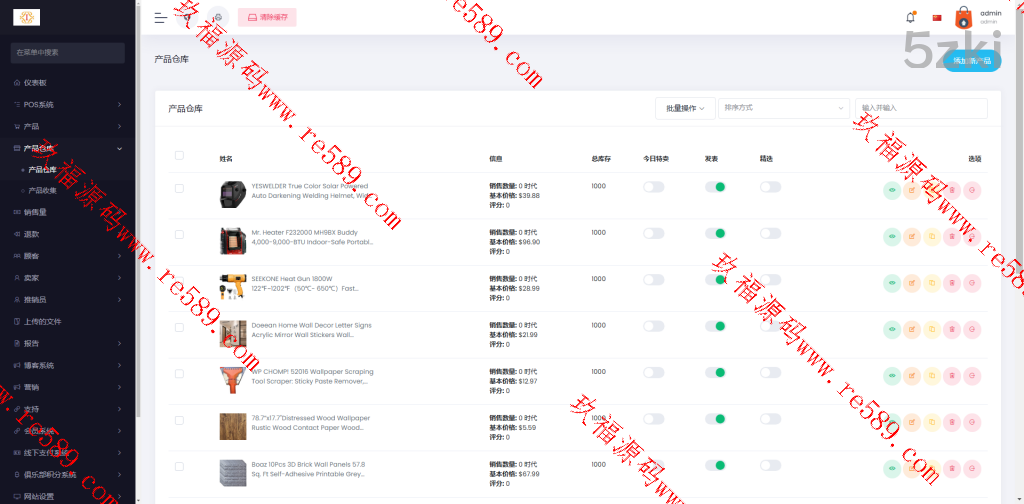
Task: Click the Chinese flag language icon
Action: coord(937,17)
